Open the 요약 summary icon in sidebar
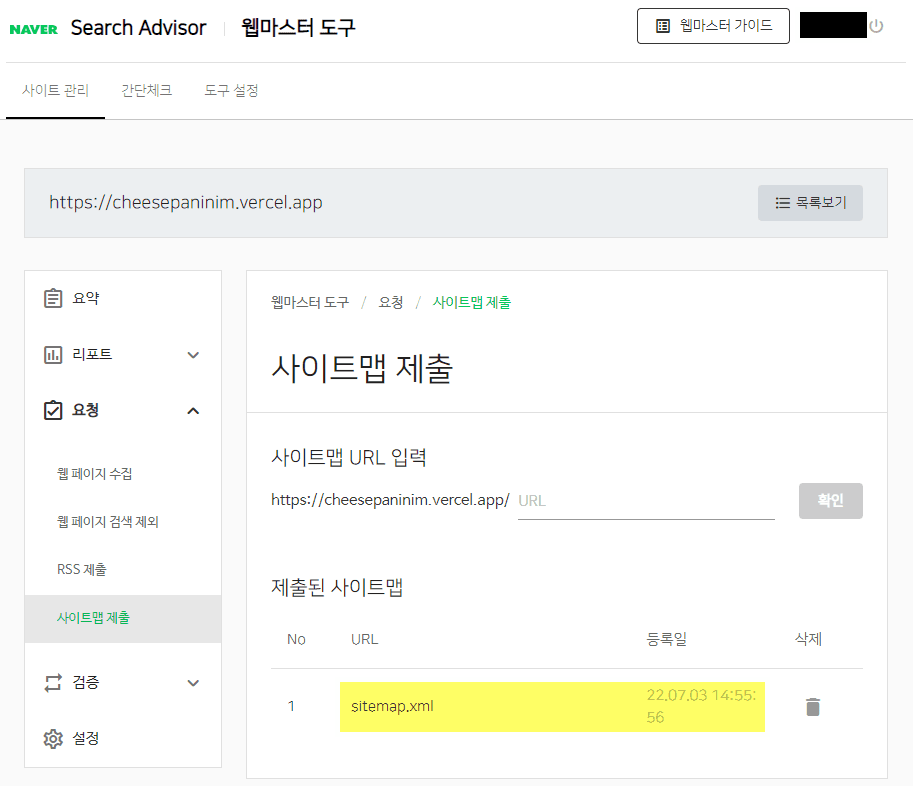 (x=55, y=297)
